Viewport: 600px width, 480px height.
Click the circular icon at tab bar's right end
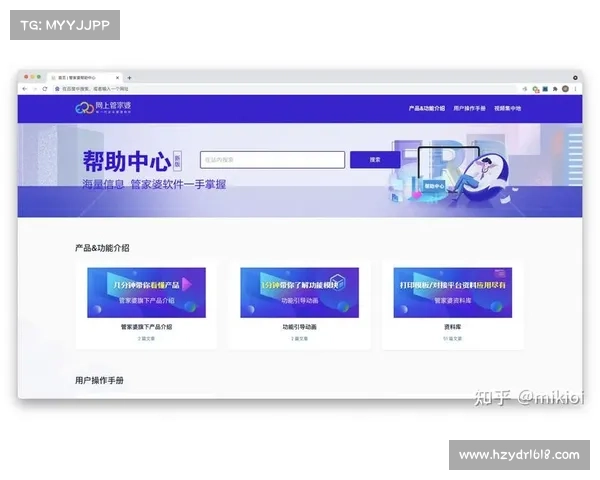(x=575, y=78)
